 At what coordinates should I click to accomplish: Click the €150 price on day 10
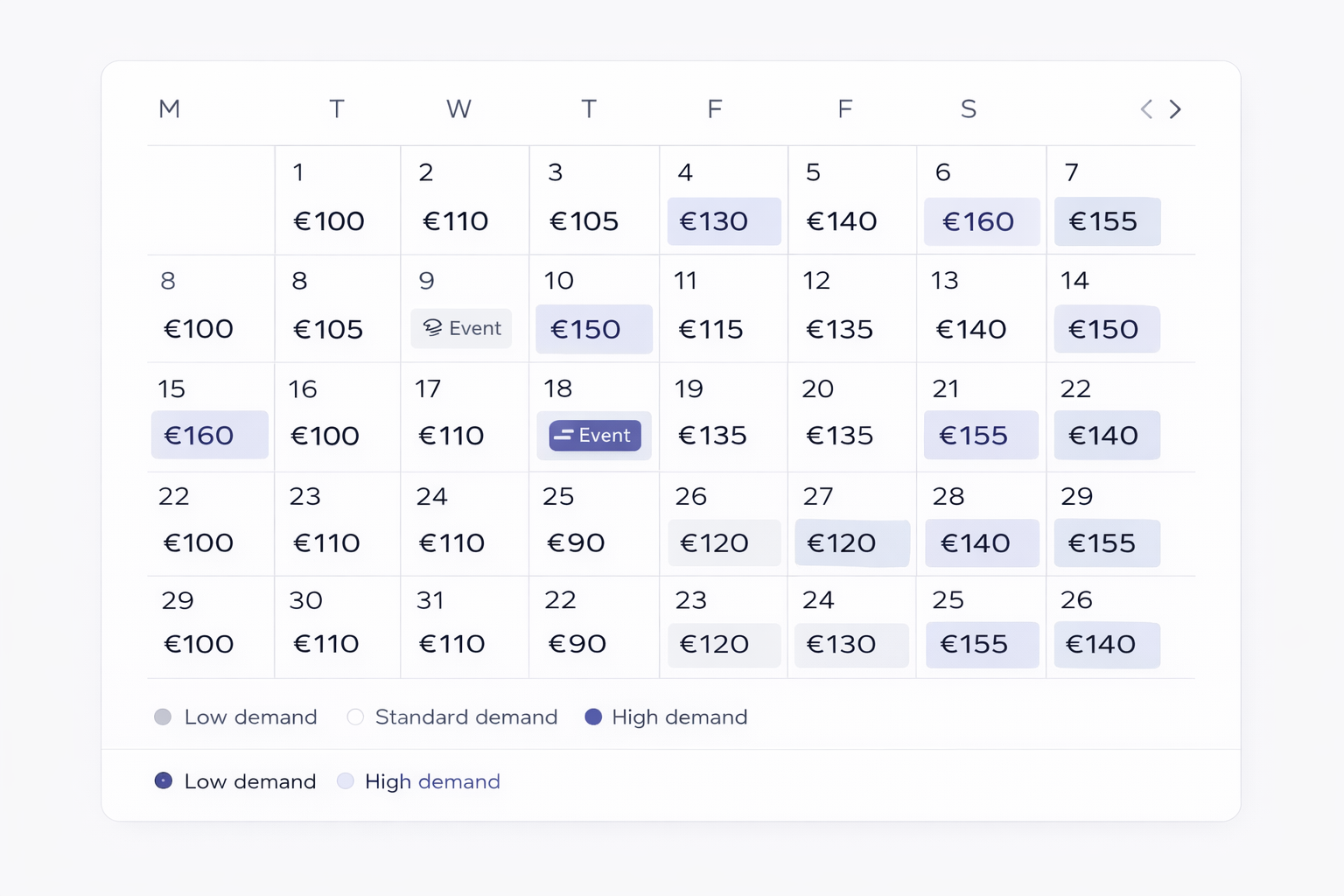tap(594, 329)
